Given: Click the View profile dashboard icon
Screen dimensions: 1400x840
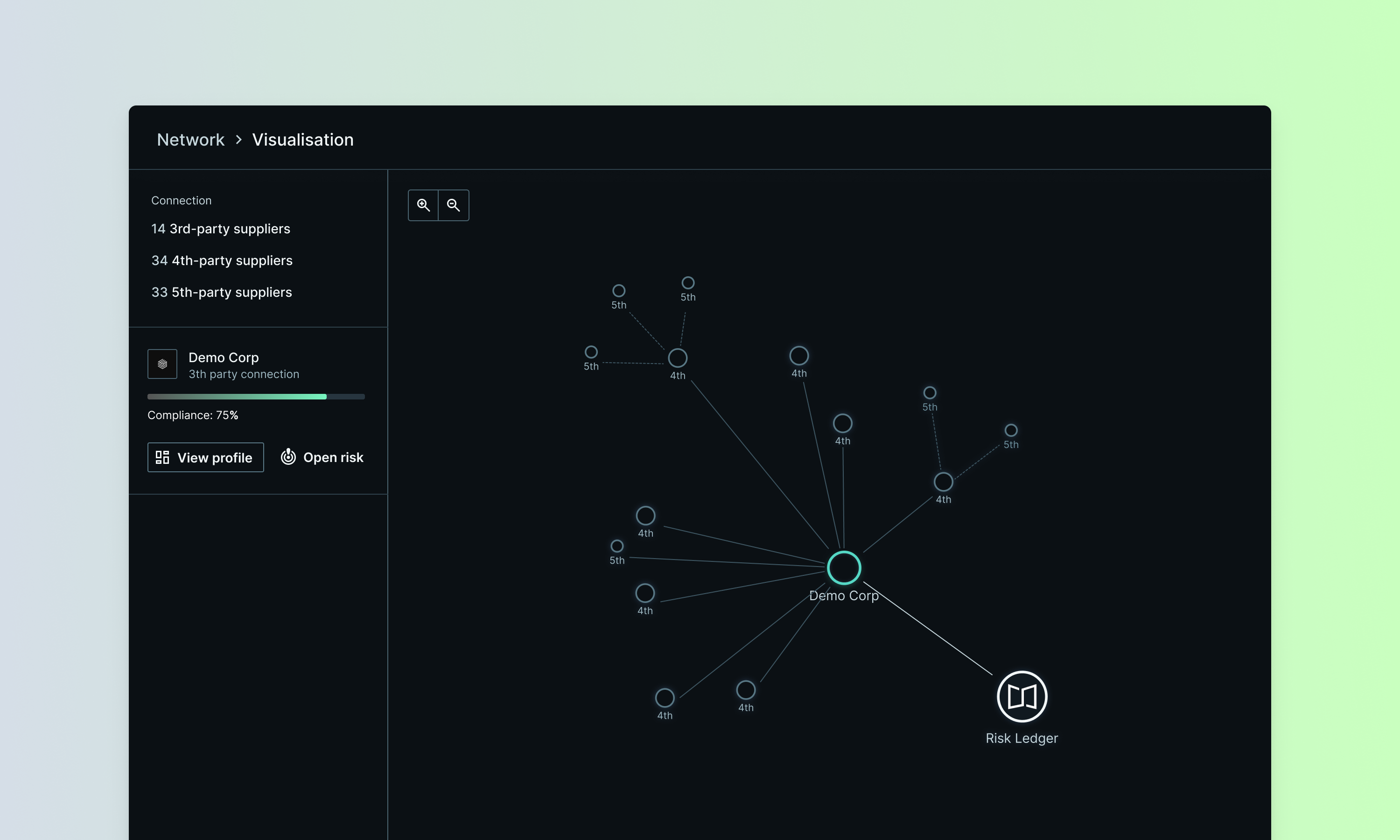Looking at the screenshot, I should (162, 457).
